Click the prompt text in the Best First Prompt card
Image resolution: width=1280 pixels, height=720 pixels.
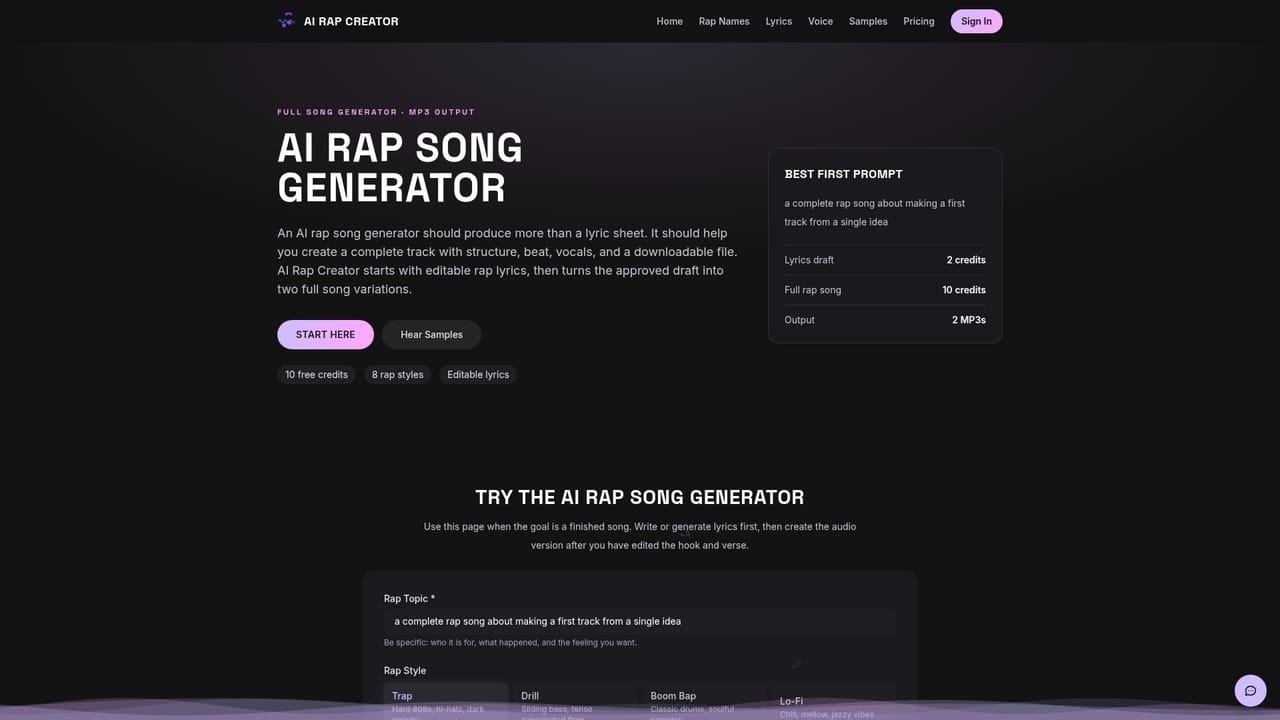pyautogui.click(x=875, y=212)
